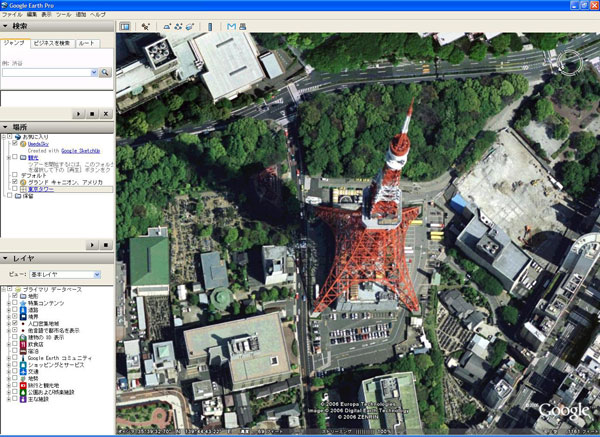Click the 保留 folder icon

pos(18,196)
